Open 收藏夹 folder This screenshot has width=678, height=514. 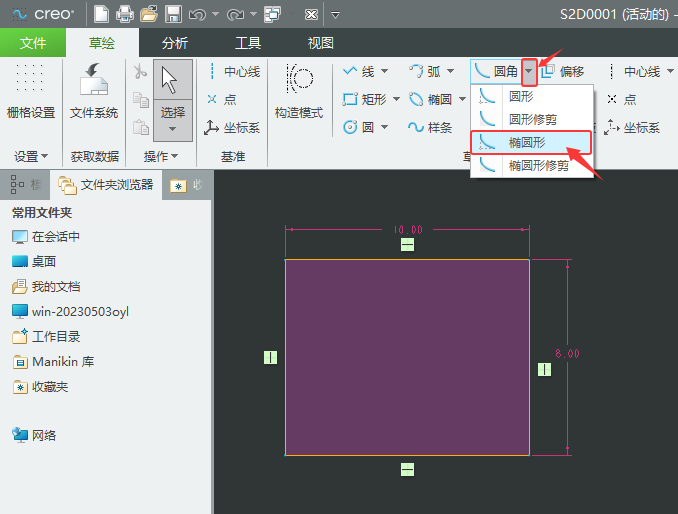40,387
